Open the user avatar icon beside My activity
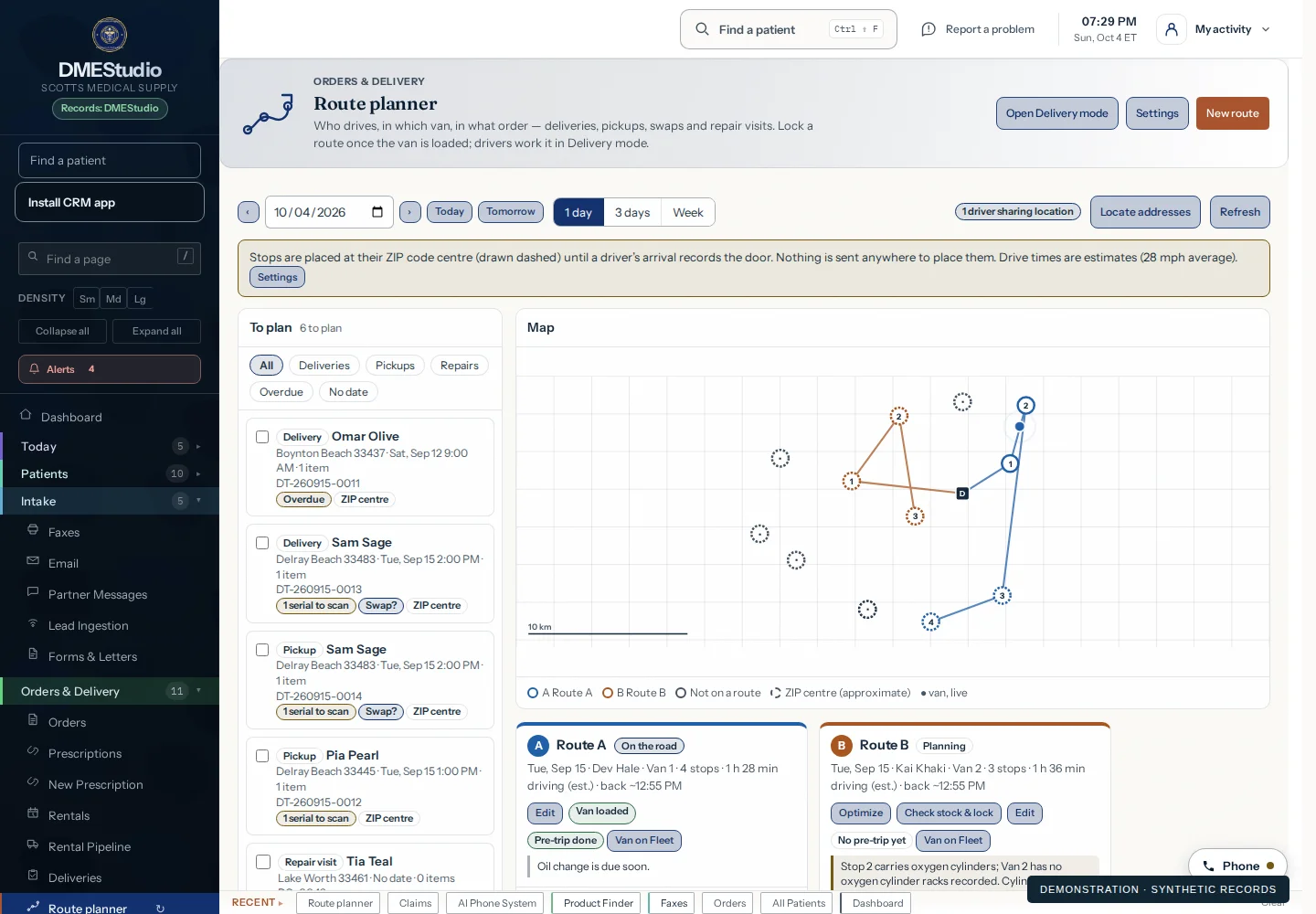The image size is (1316, 914). click(x=1172, y=29)
